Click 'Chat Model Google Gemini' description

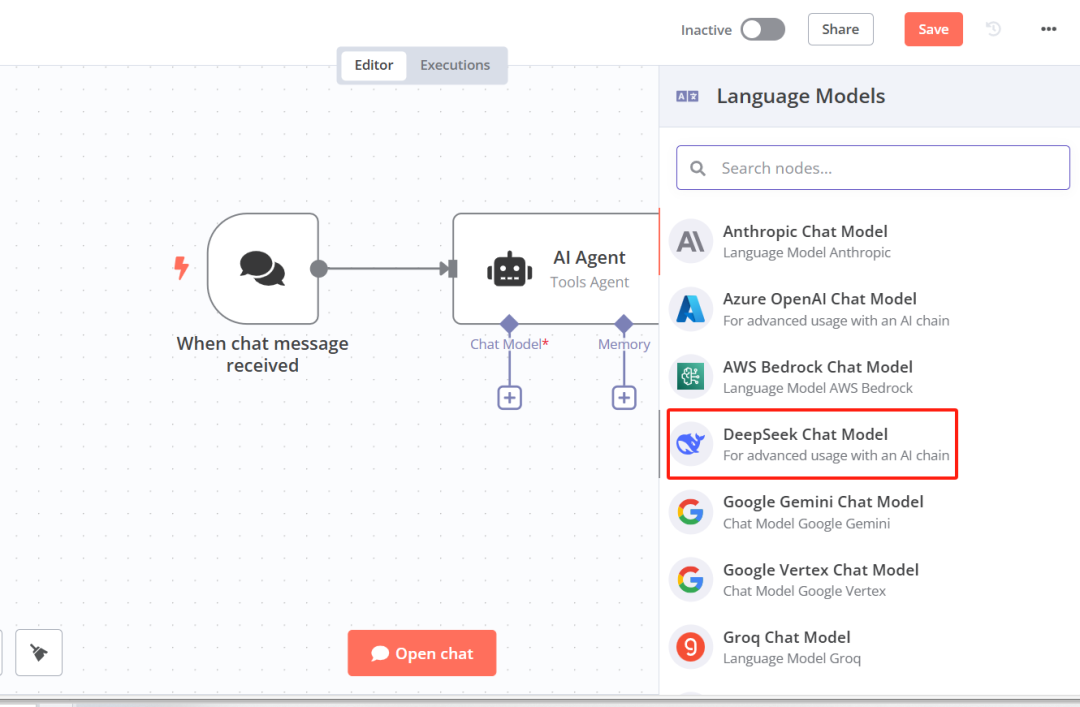[x=807, y=524]
